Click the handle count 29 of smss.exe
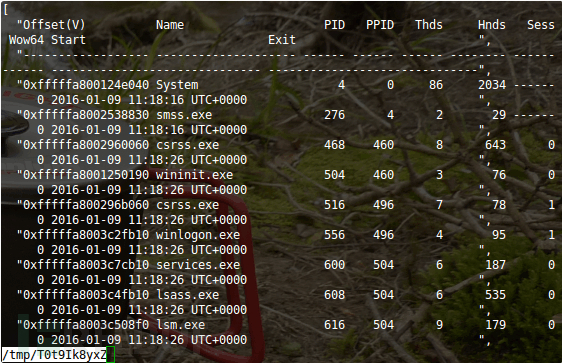This screenshot has height=363, width=562. pyautogui.click(x=499, y=115)
